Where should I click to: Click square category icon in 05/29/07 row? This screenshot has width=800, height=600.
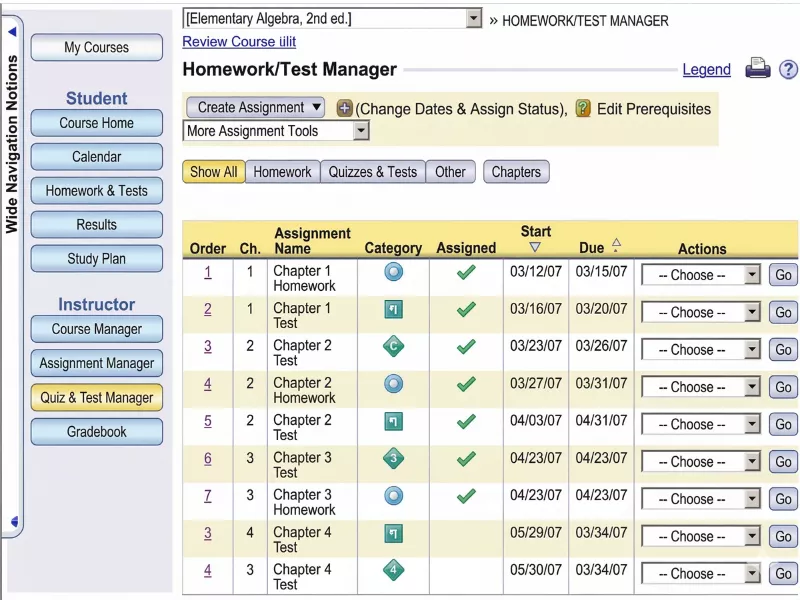tap(393, 534)
